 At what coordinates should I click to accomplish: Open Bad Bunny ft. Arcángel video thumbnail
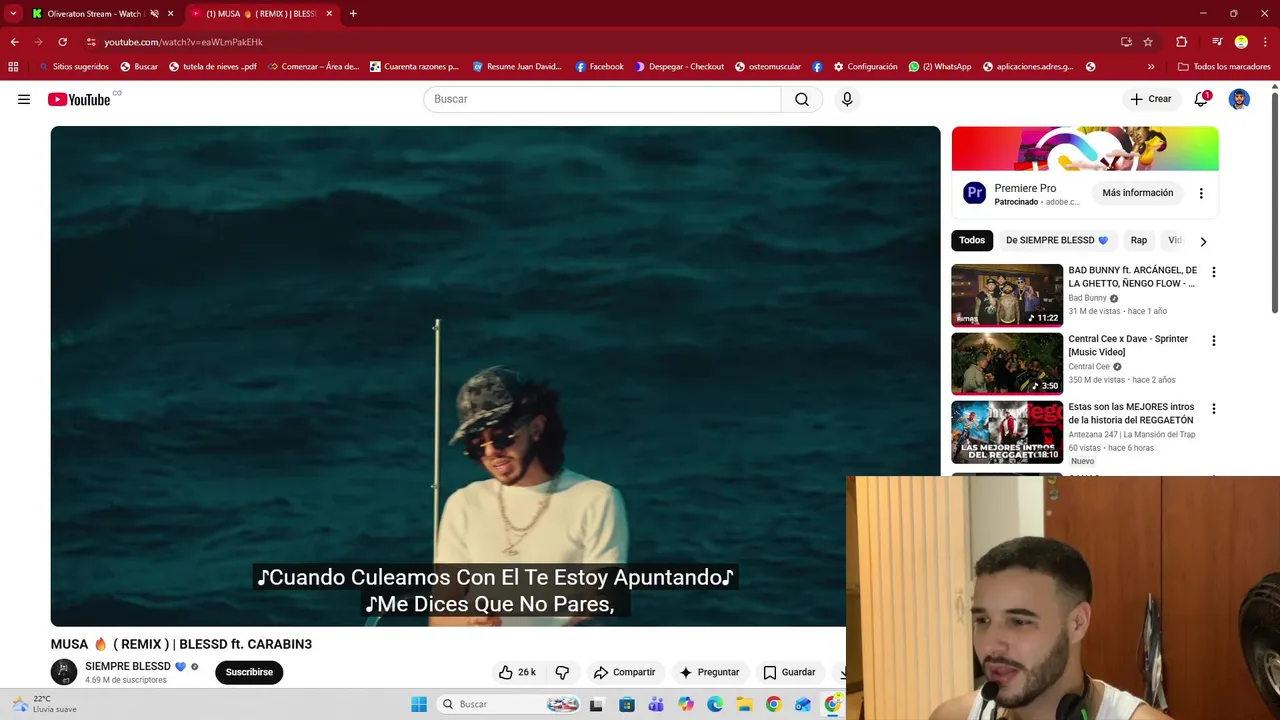click(x=1007, y=295)
